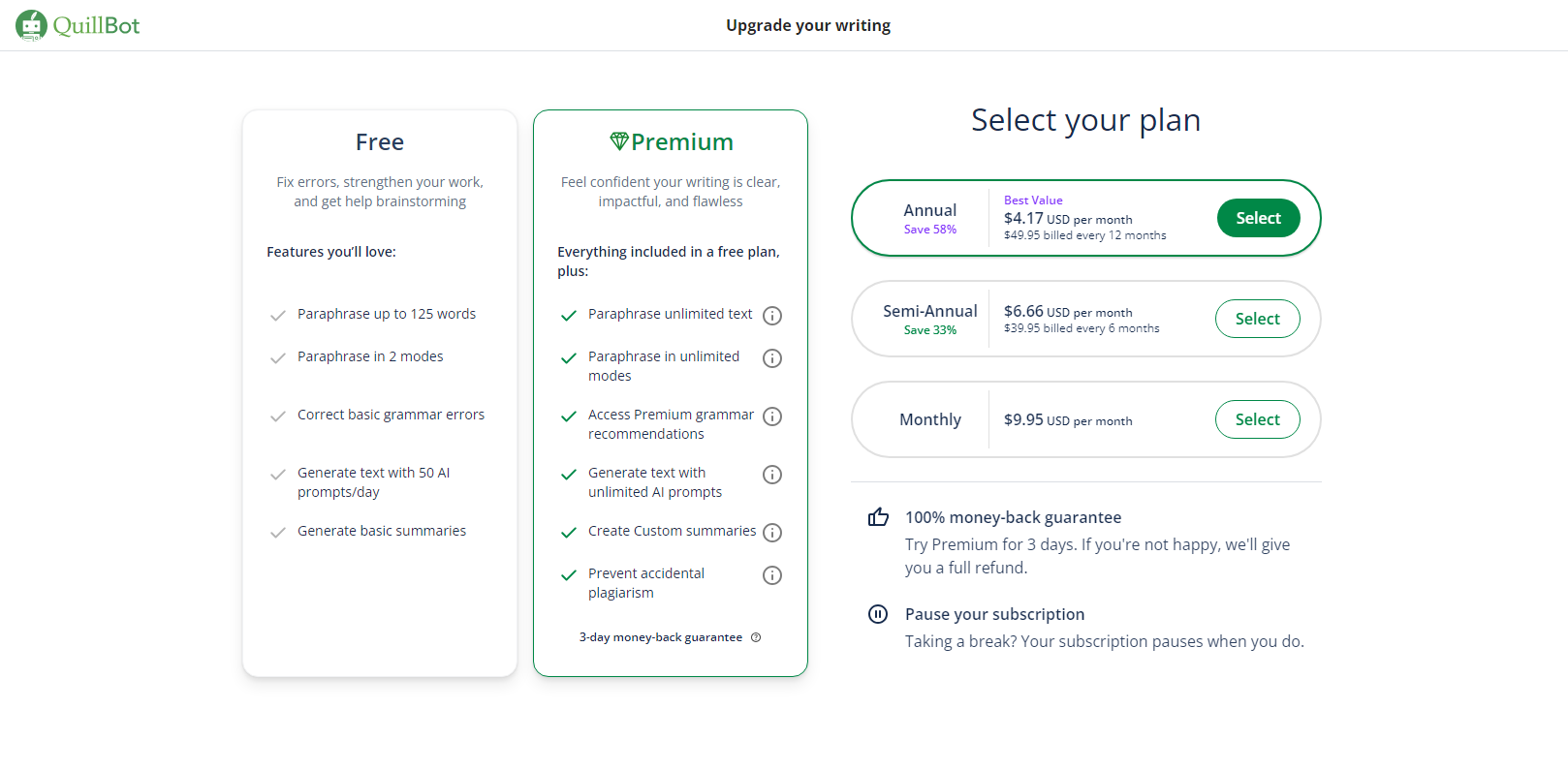Show info for Premium grammar recommendations

pos(772,416)
